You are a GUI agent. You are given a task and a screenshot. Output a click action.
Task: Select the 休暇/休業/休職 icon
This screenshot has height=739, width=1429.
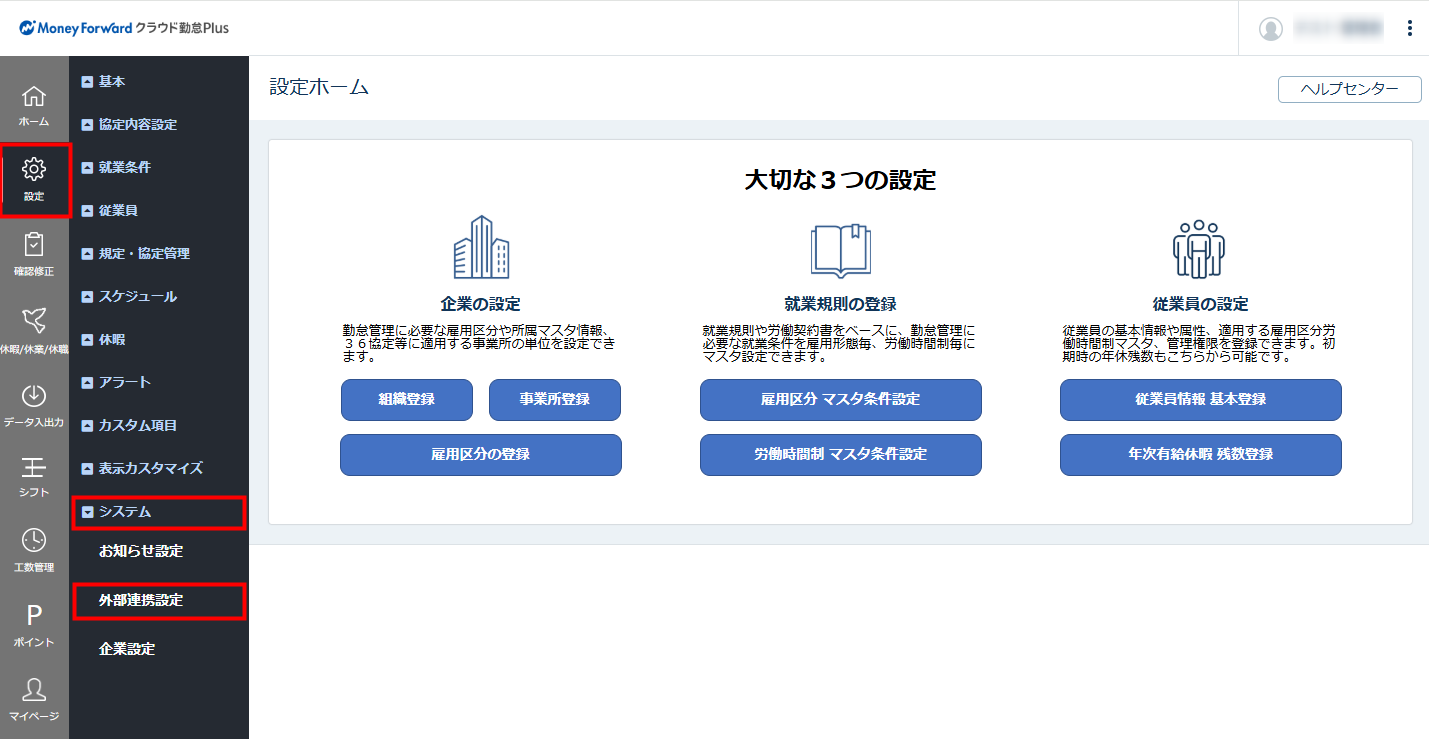pos(34,321)
